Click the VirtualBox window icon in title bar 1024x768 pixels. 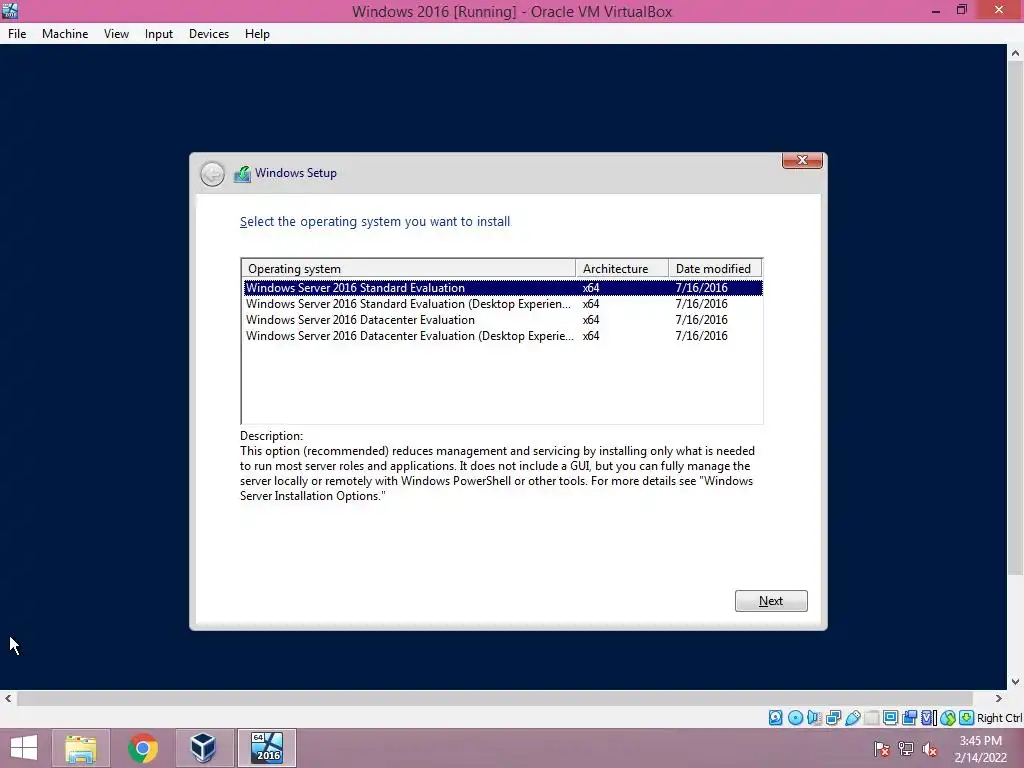[x=10, y=10]
